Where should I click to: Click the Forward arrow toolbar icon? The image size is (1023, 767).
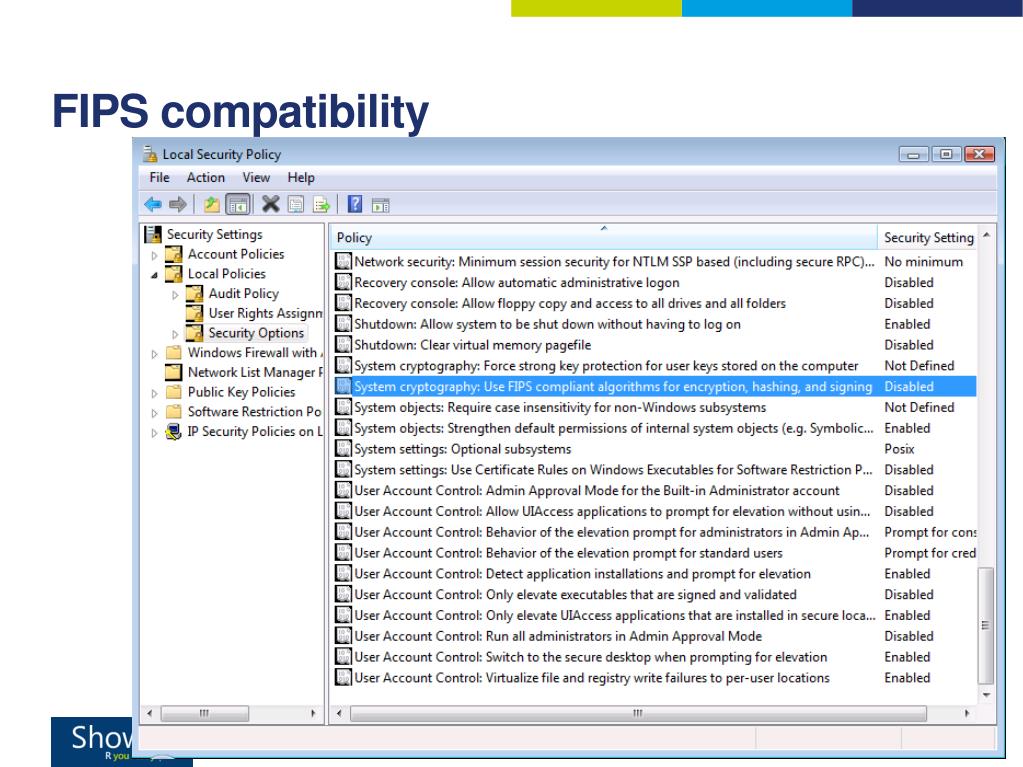click(177, 205)
